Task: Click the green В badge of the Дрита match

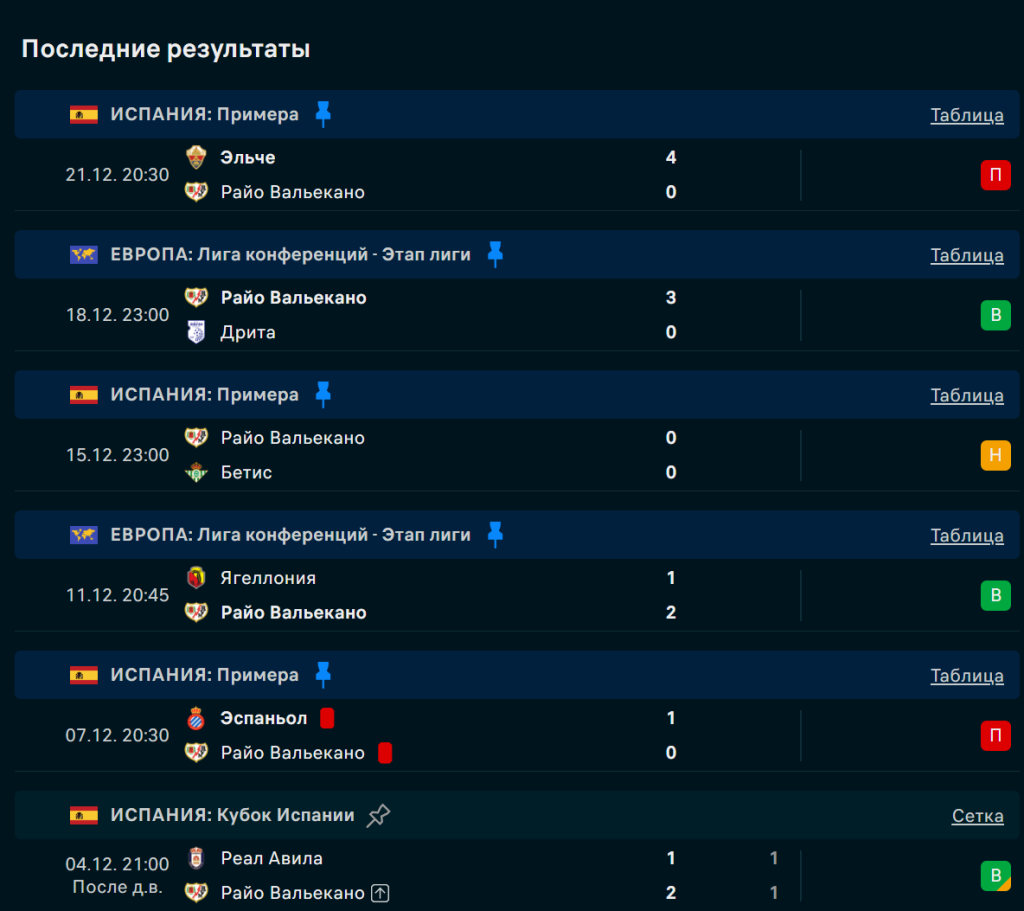Action: click(995, 316)
